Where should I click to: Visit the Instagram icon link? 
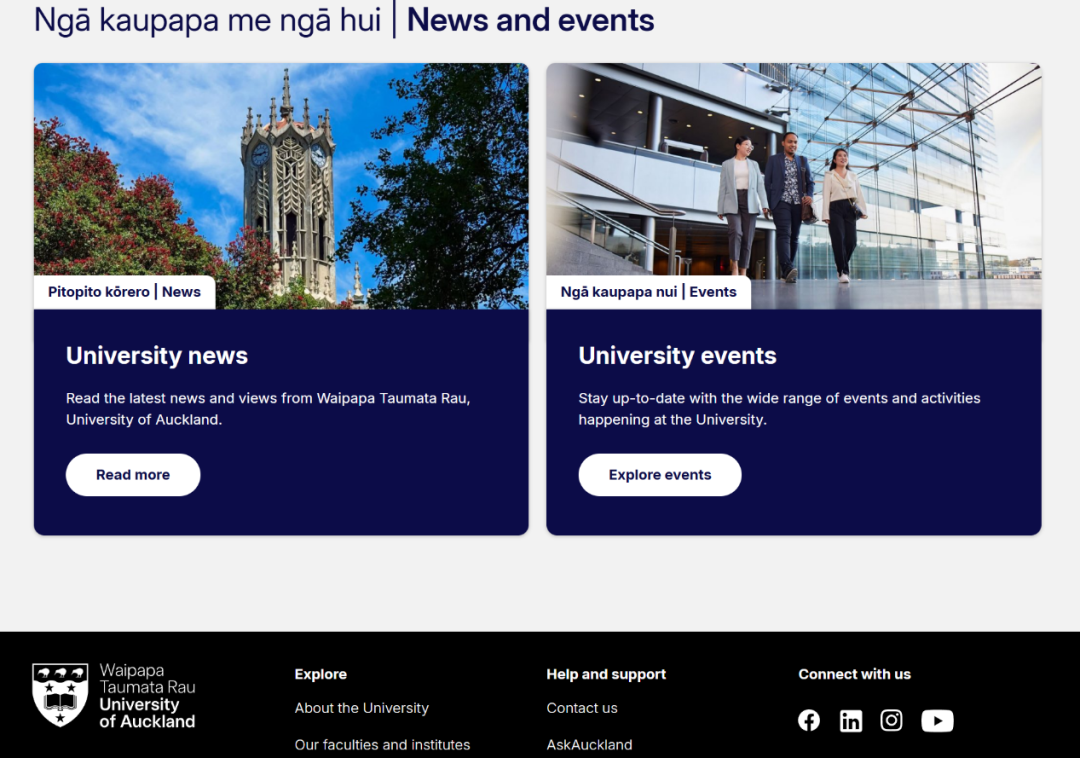pos(891,721)
